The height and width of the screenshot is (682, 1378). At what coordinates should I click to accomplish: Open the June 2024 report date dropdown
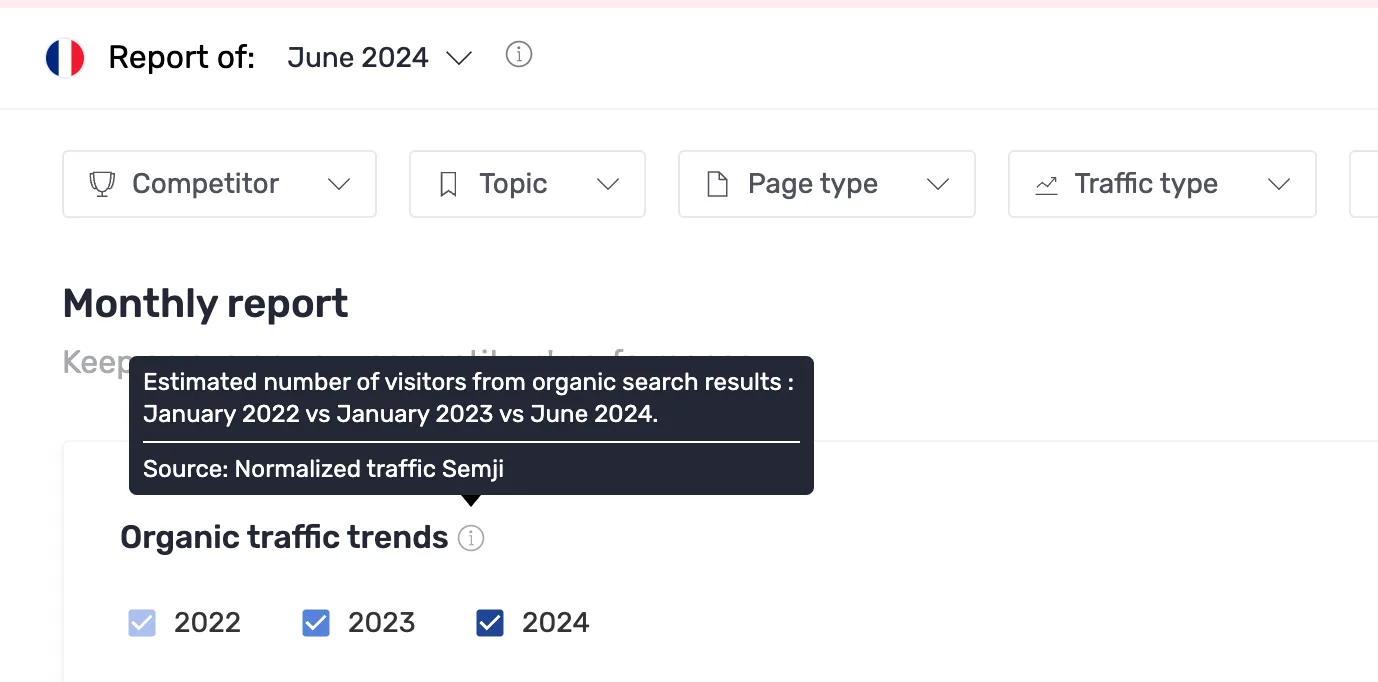pyautogui.click(x=379, y=58)
